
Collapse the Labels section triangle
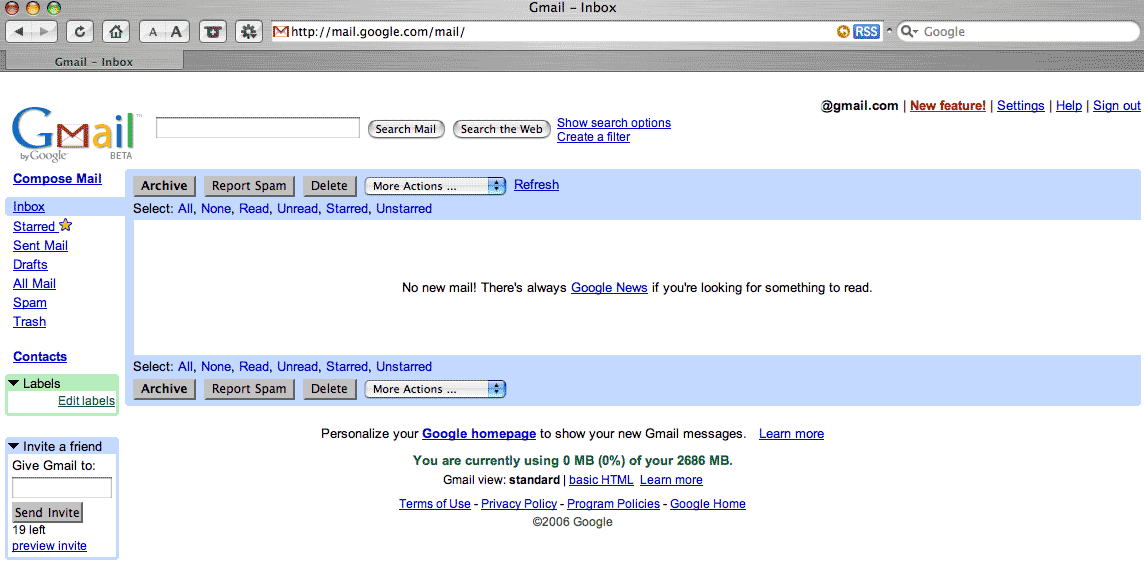click(x=13, y=383)
